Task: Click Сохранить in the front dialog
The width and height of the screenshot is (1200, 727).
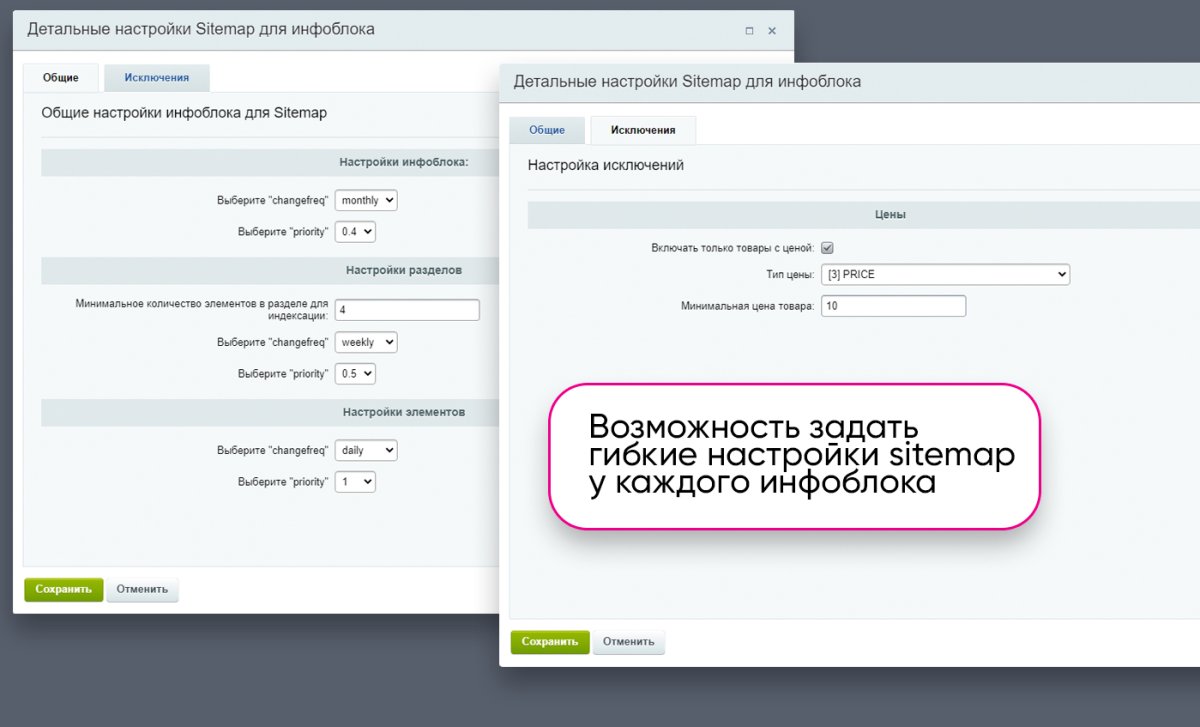Action: [551, 642]
